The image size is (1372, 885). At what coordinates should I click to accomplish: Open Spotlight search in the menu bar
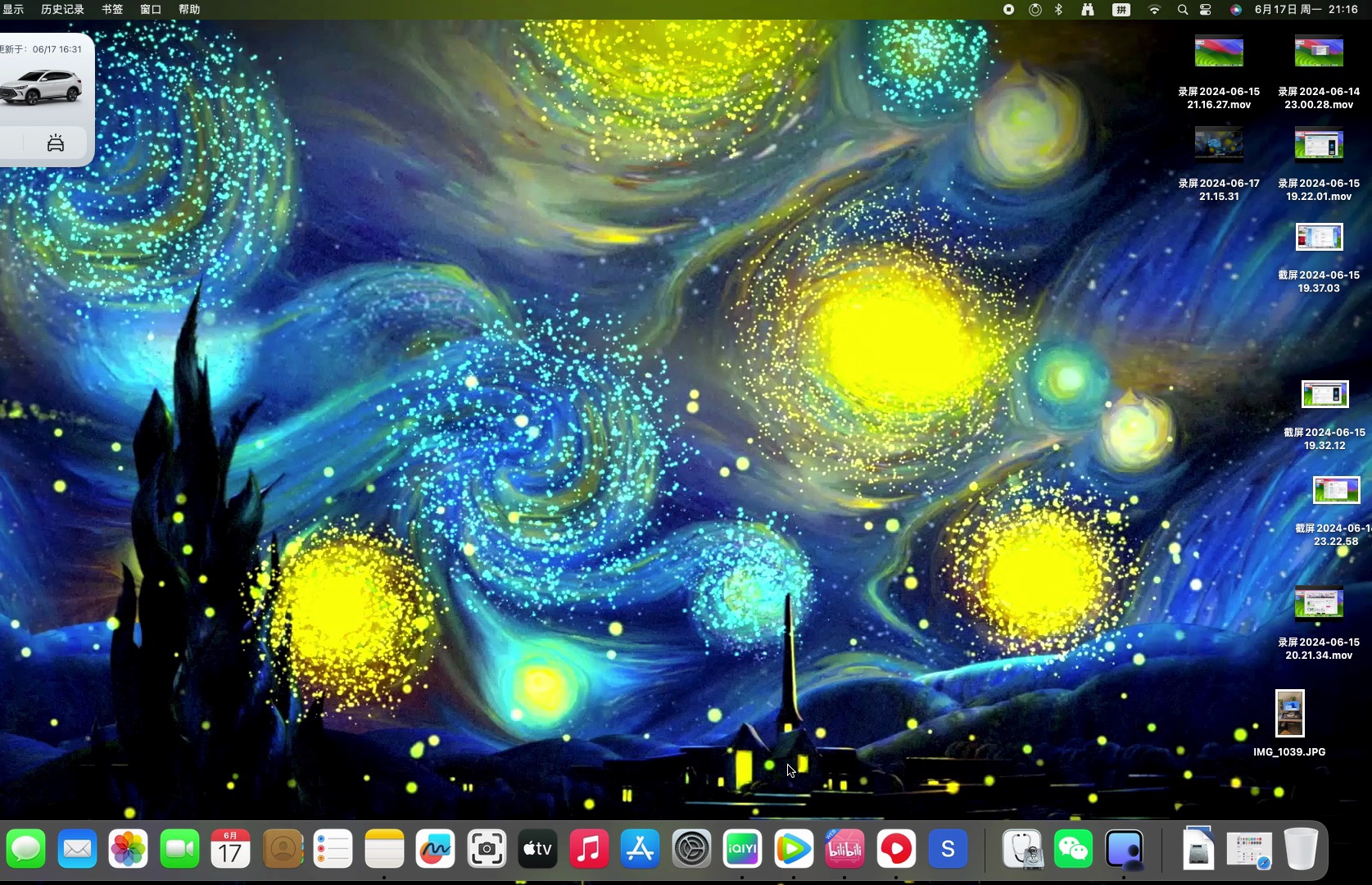pyautogui.click(x=1182, y=9)
